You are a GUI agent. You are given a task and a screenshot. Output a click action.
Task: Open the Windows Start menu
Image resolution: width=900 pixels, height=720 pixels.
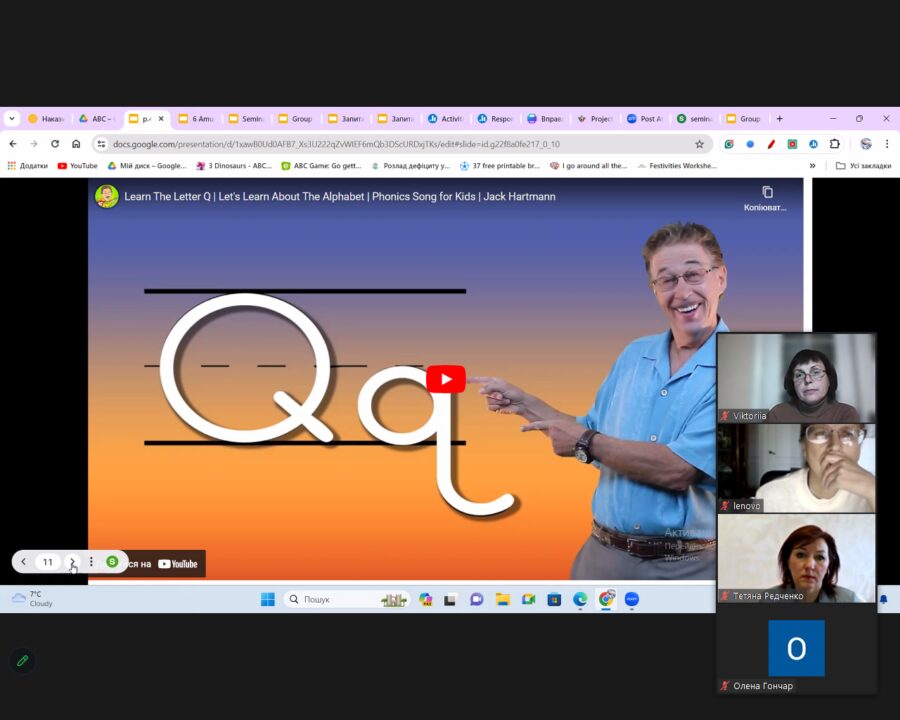[x=267, y=599]
